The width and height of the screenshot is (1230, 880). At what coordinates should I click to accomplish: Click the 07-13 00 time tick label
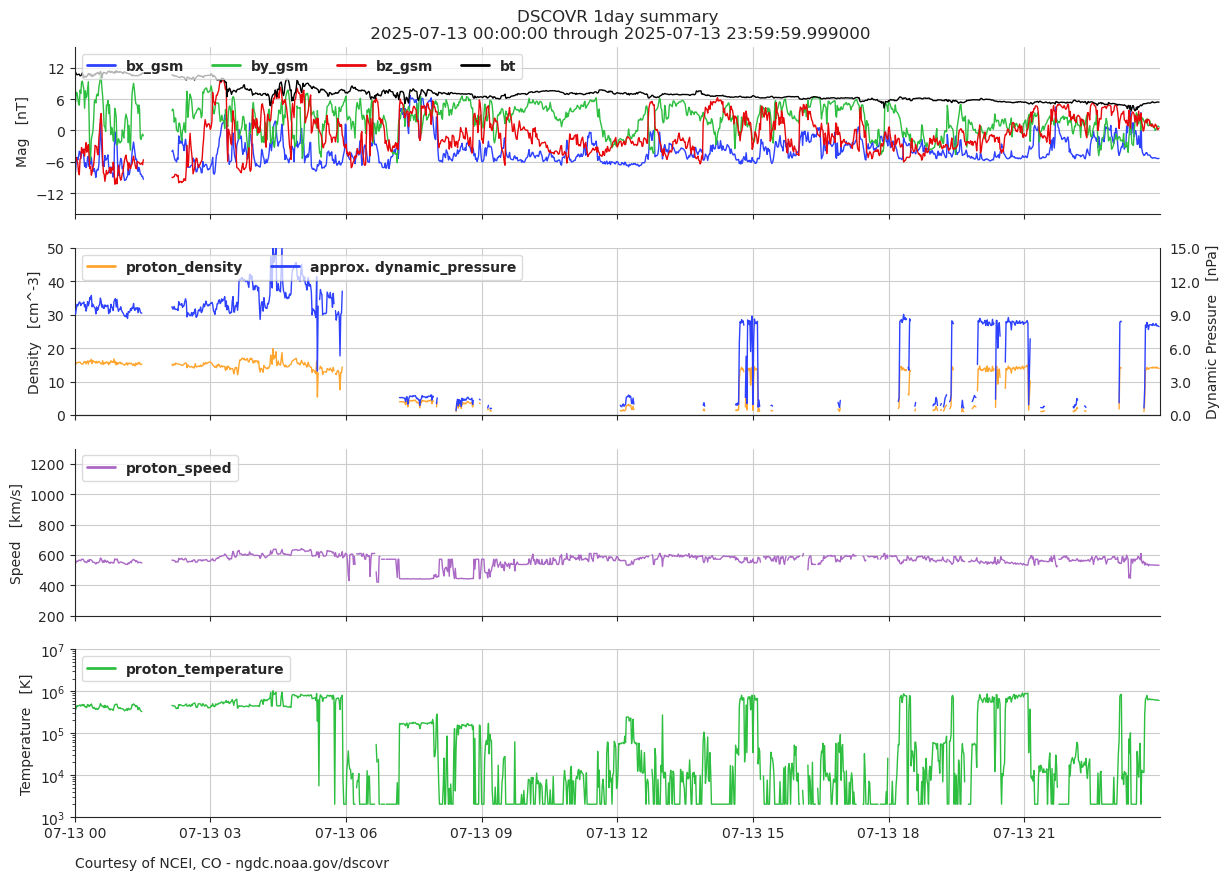pyautogui.click(x=75, y=833)
